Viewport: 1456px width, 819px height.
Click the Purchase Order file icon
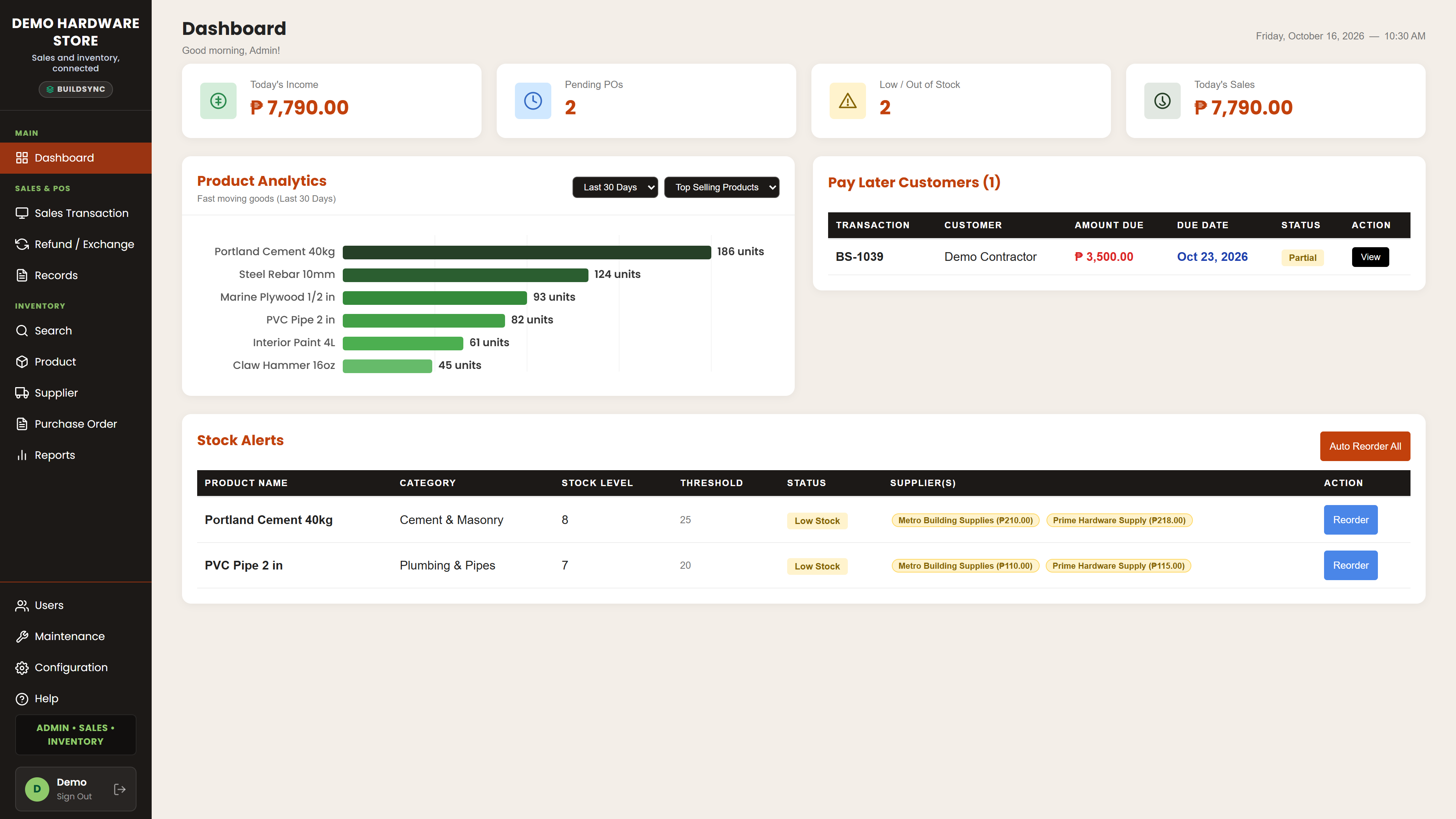pyautogui.click(x=22, y=424)
